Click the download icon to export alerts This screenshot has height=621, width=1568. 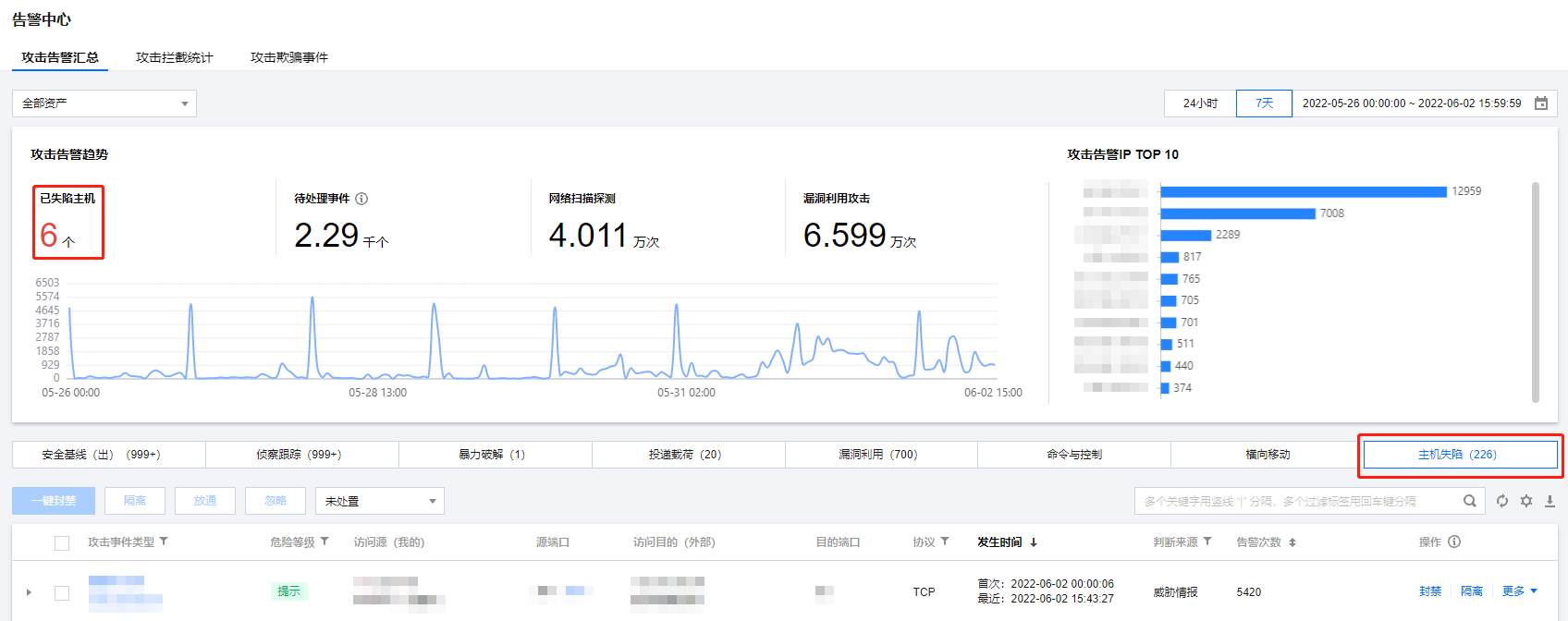coord(1550,501)
